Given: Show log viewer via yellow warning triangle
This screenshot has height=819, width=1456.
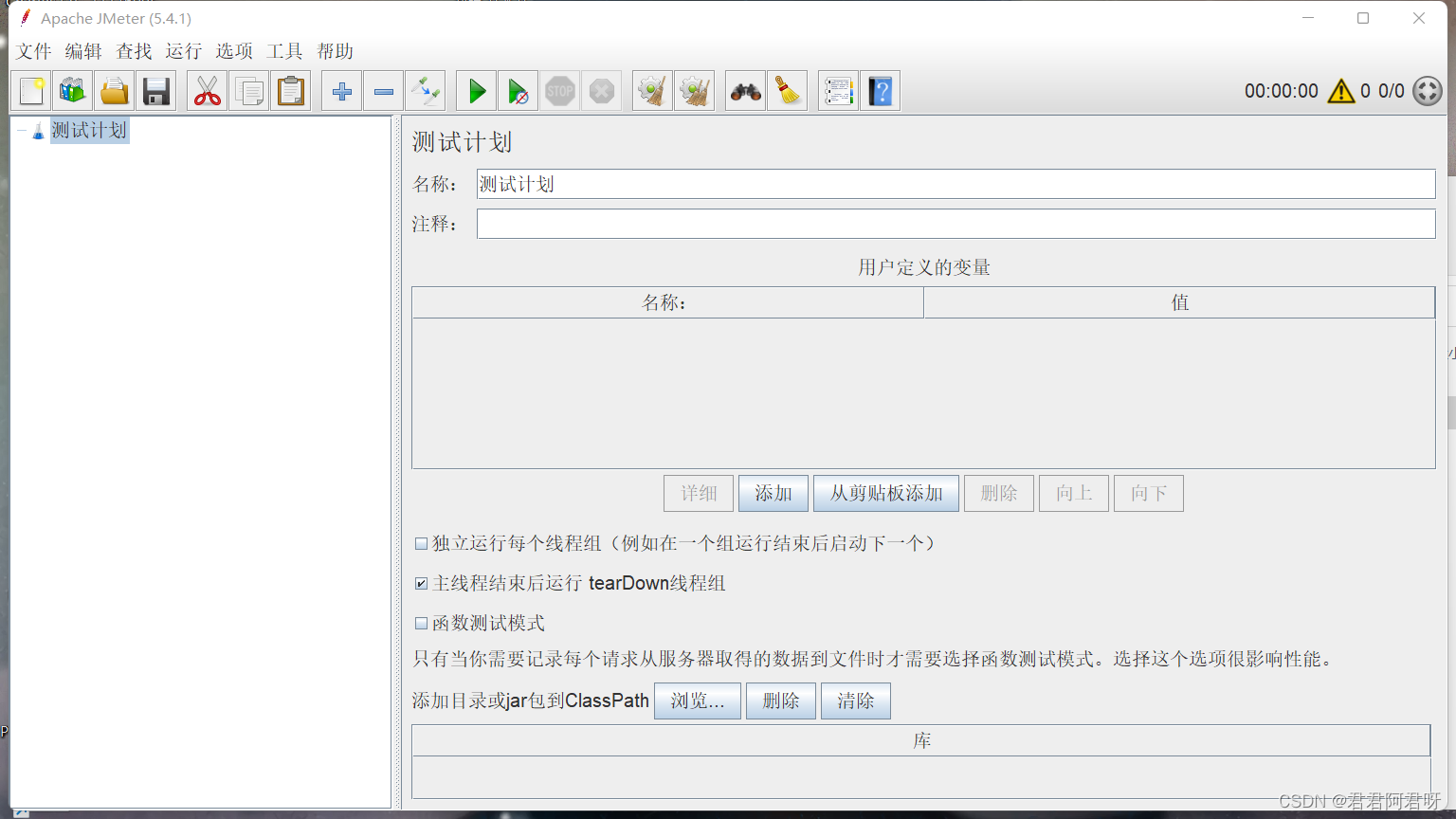Looking at the screenshot, I should pyautogui.click(x=1341, y=91).
